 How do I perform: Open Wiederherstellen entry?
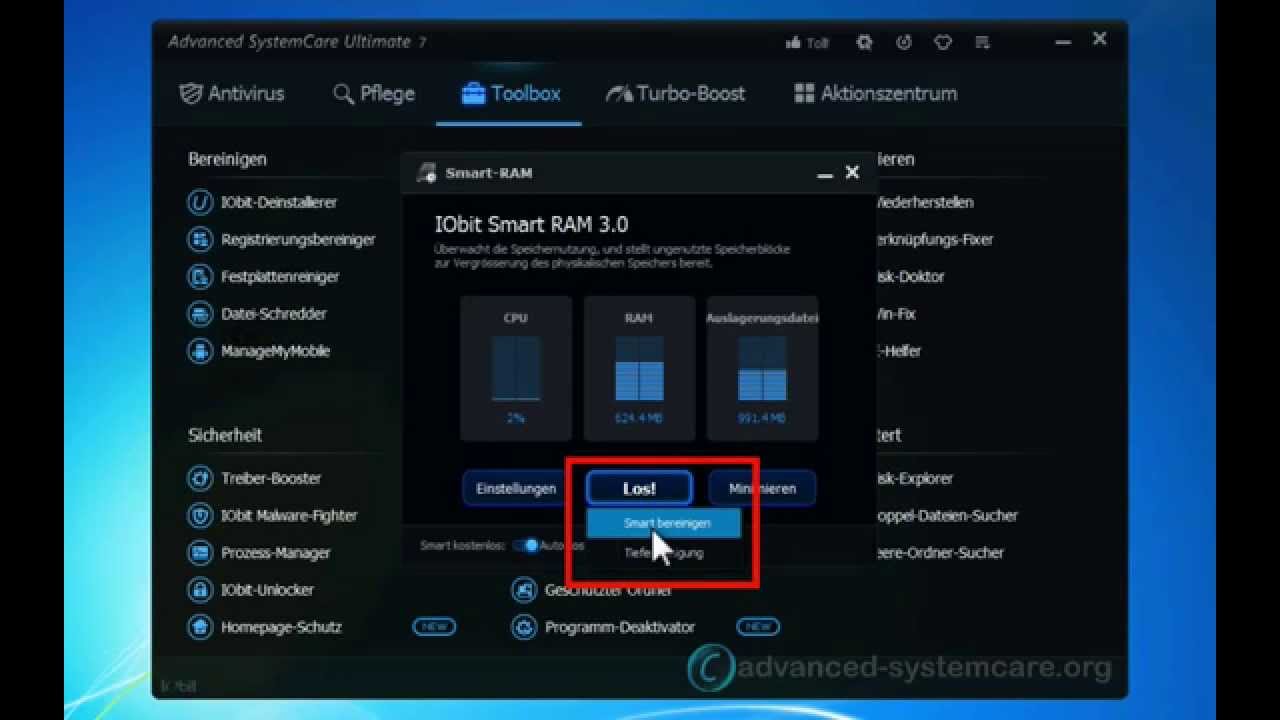923,202
